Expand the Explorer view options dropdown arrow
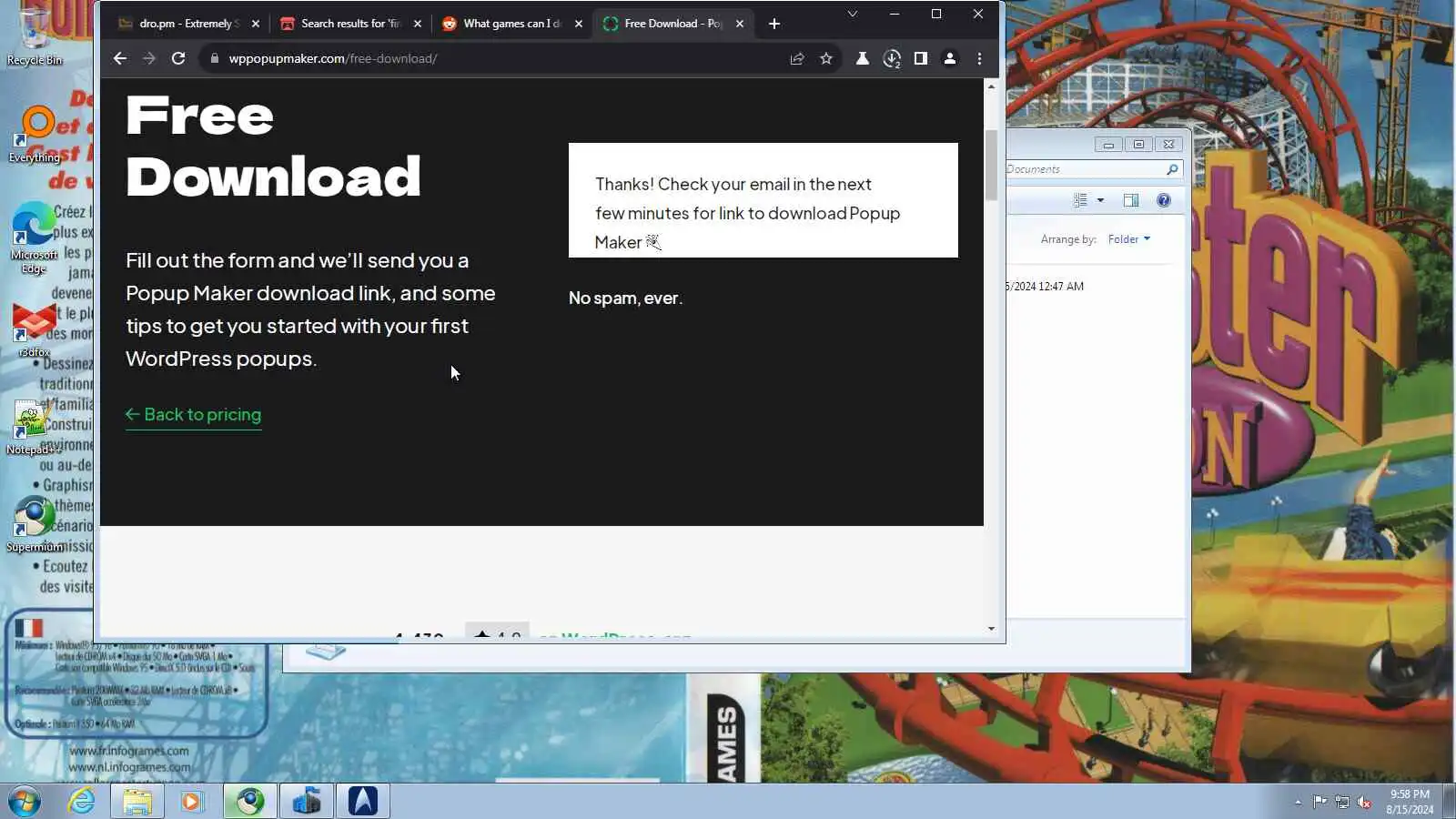The width and height of the screenshot is (1456, 819). [x=1100, y=200]
